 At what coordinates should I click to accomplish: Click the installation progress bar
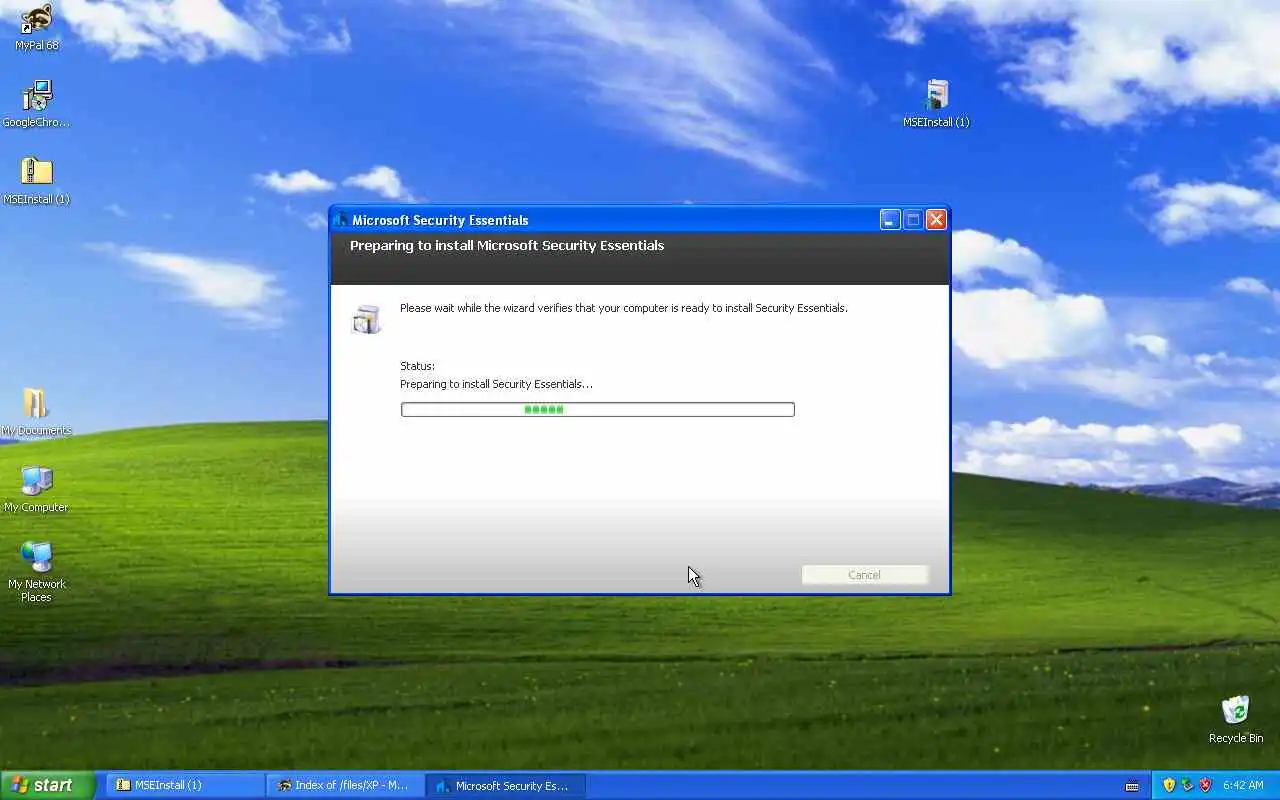coord(598,409)
